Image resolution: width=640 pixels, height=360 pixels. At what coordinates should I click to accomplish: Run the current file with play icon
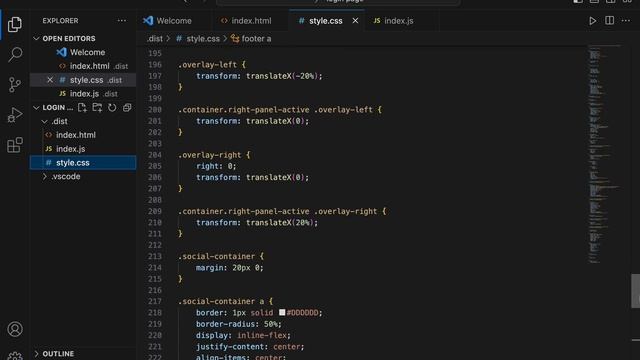pyautogui.click(x=592, y=21)
